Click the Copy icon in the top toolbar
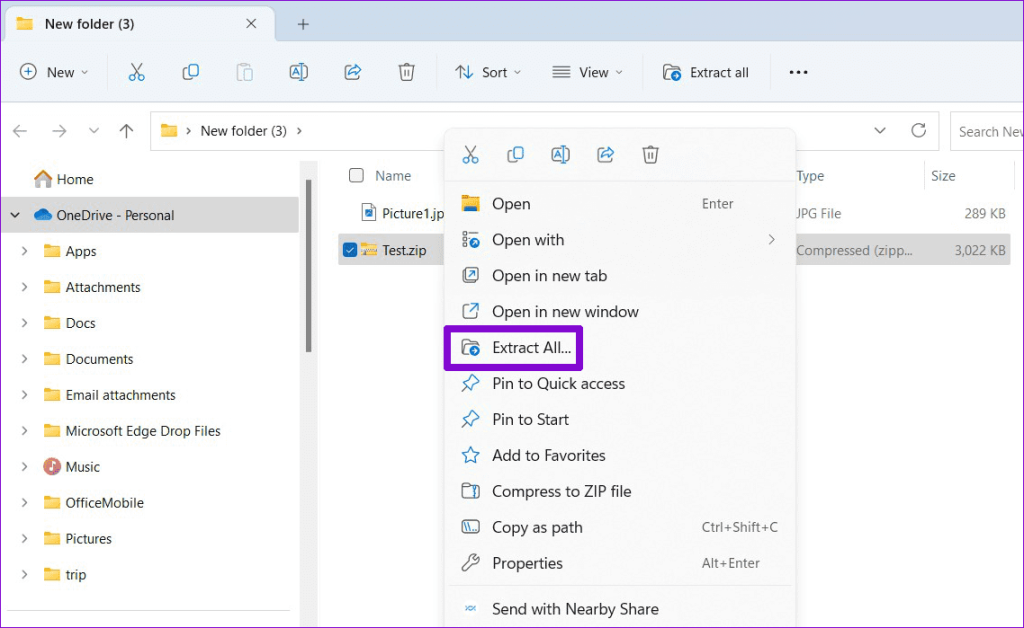Viewport: 1024px width, 628px height. point(191,72)
